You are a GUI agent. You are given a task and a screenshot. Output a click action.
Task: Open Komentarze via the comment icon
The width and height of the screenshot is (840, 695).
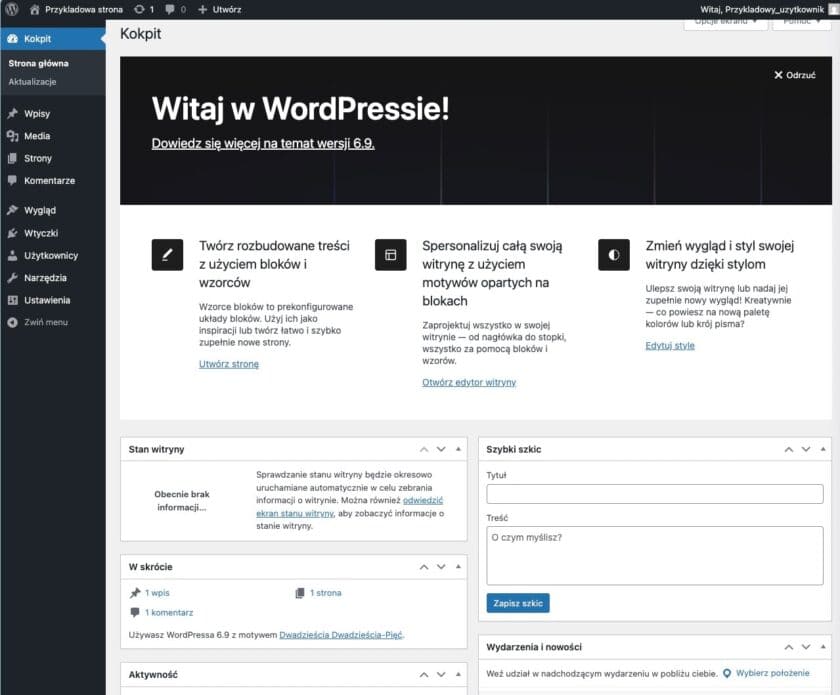tap(14, 181)
